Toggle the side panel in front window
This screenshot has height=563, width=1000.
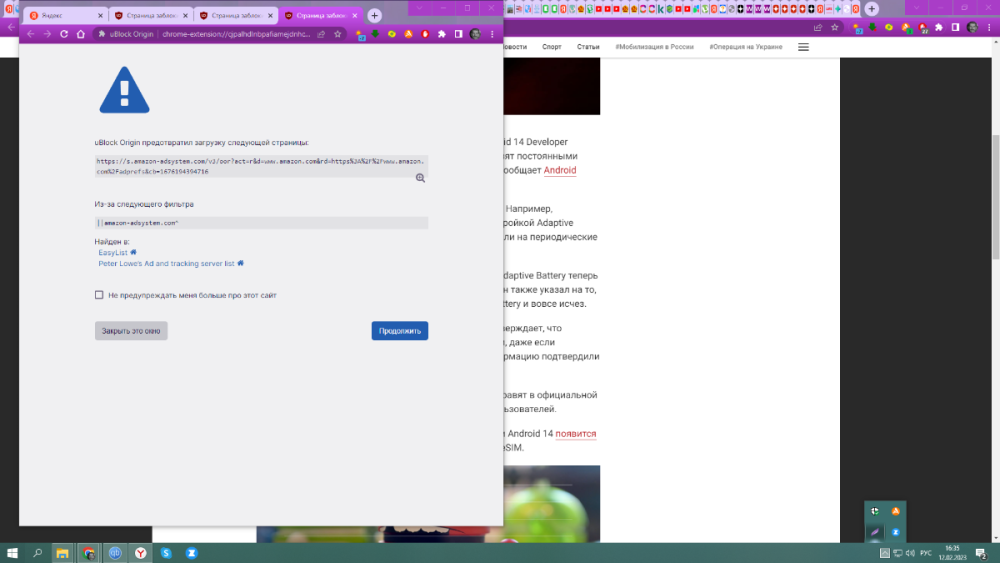(459, 34)
